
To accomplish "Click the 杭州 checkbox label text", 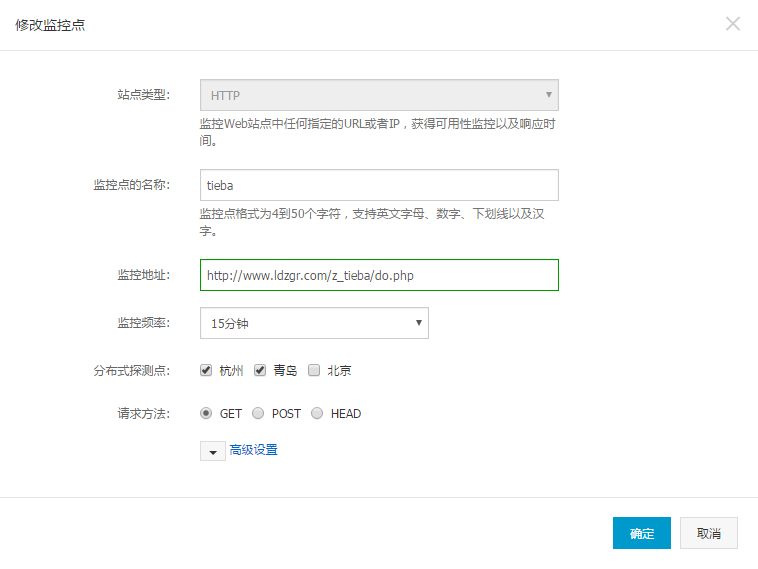I will tap(231, 371).
